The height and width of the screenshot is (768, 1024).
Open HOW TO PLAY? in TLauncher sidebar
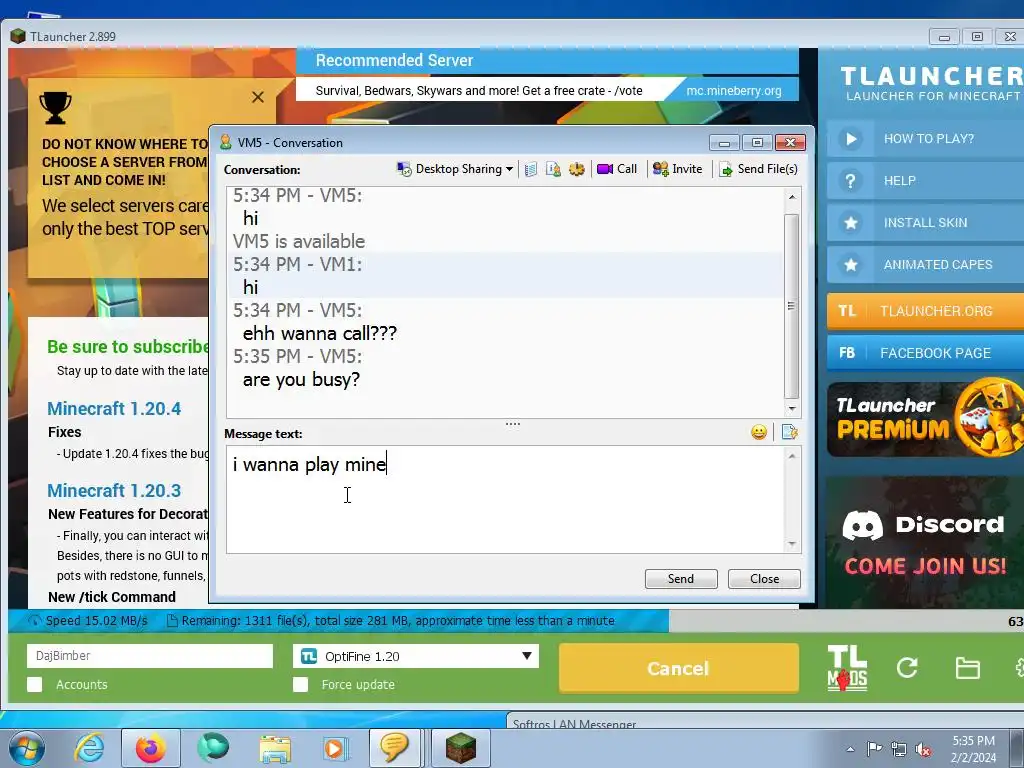pos(925,138)
